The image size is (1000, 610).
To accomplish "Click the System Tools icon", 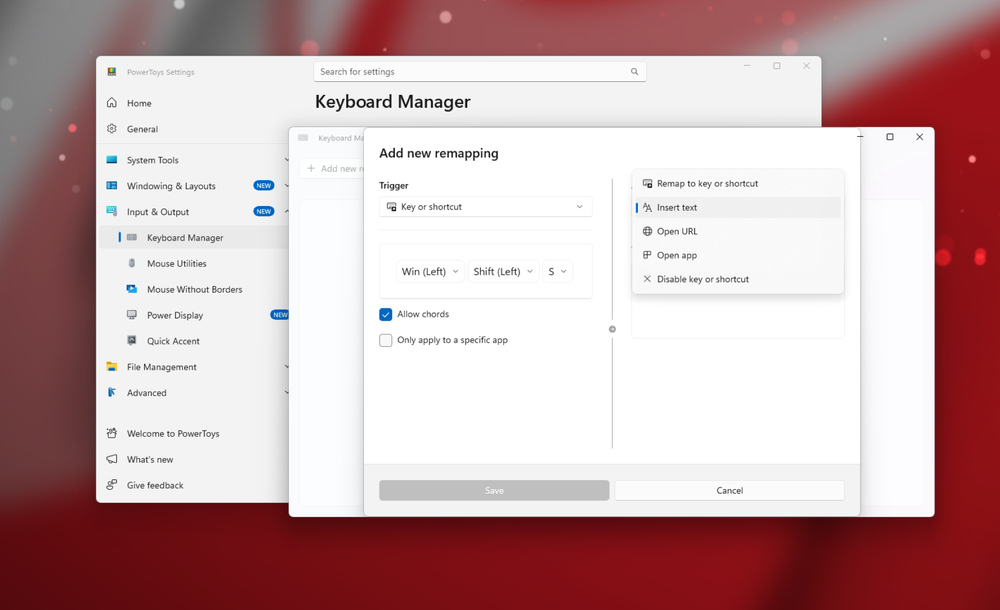I will click(x=112, y=160).
